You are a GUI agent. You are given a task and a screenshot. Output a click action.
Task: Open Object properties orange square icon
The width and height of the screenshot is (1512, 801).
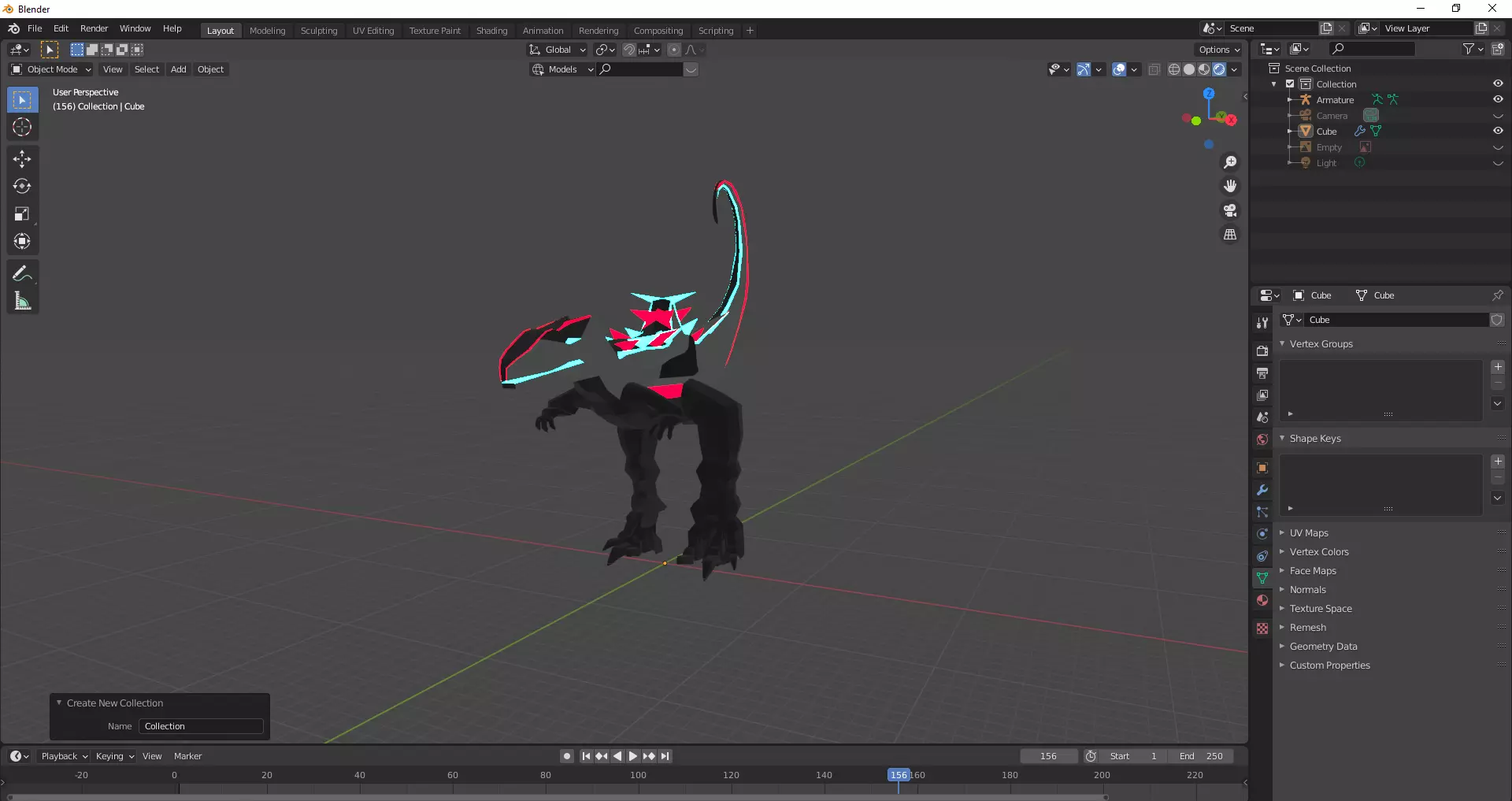pos(1262,468)
